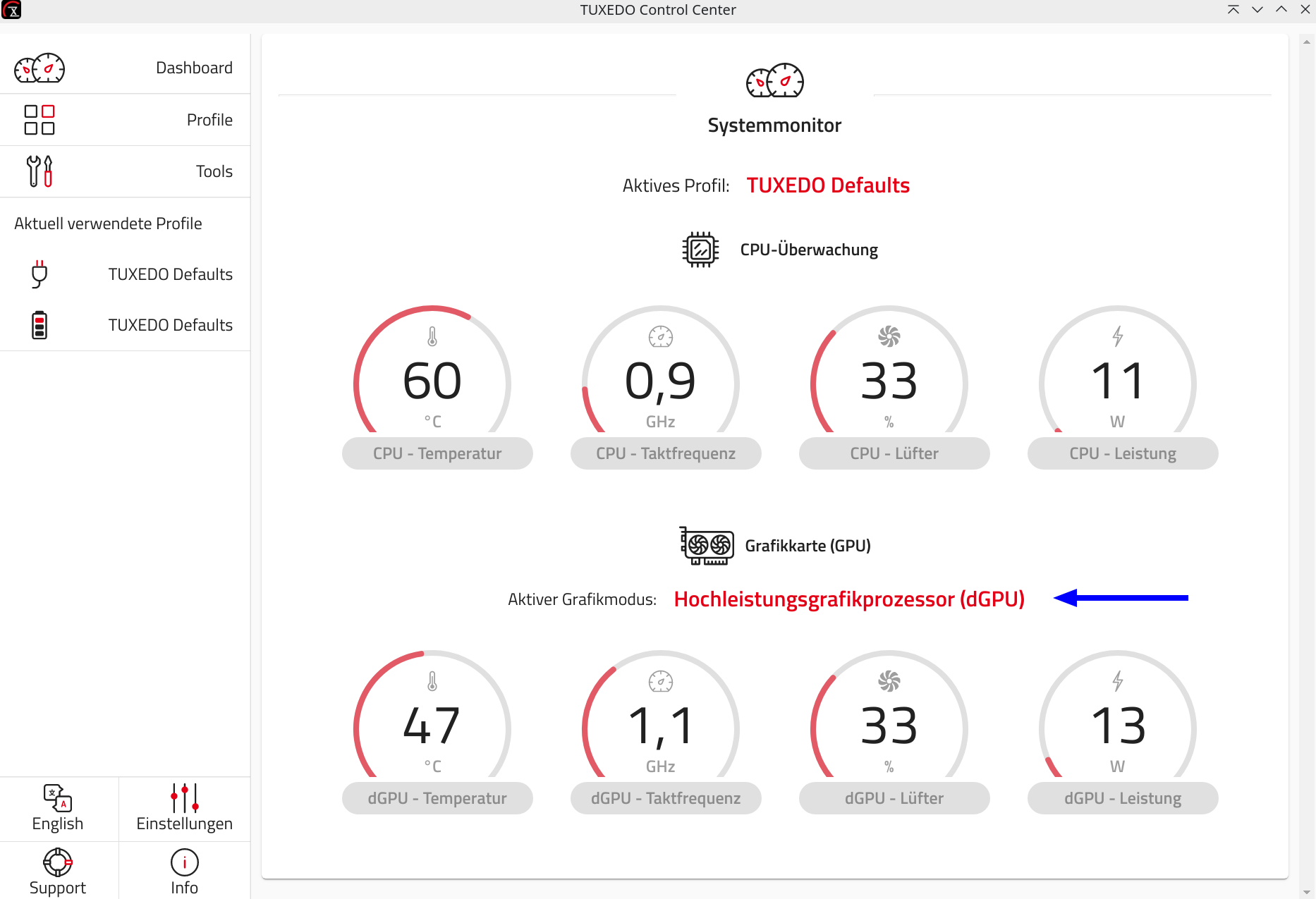Click the Support lifebuoy icon
The width and height of the screenshot is (1316, 899).
coord(58,862)
